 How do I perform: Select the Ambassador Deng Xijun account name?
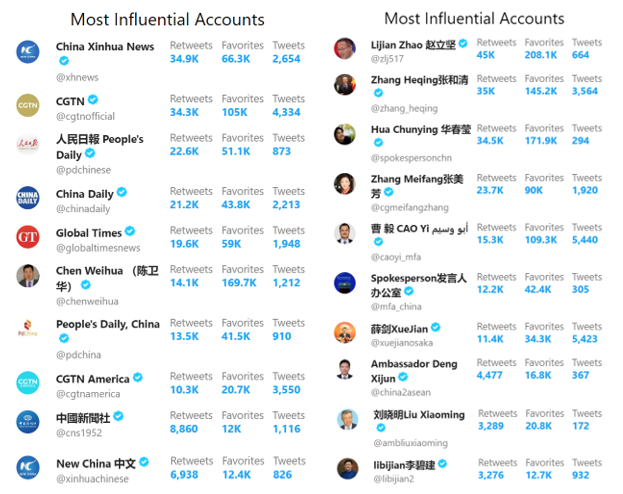tap(414, 371)
